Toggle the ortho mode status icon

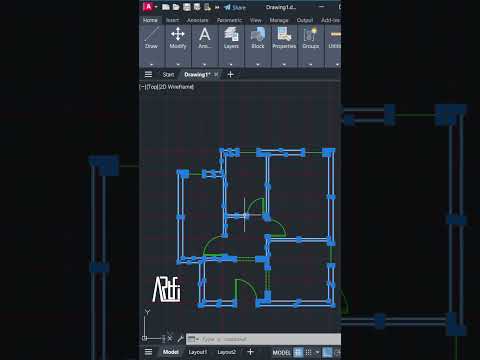pos(327,352)
